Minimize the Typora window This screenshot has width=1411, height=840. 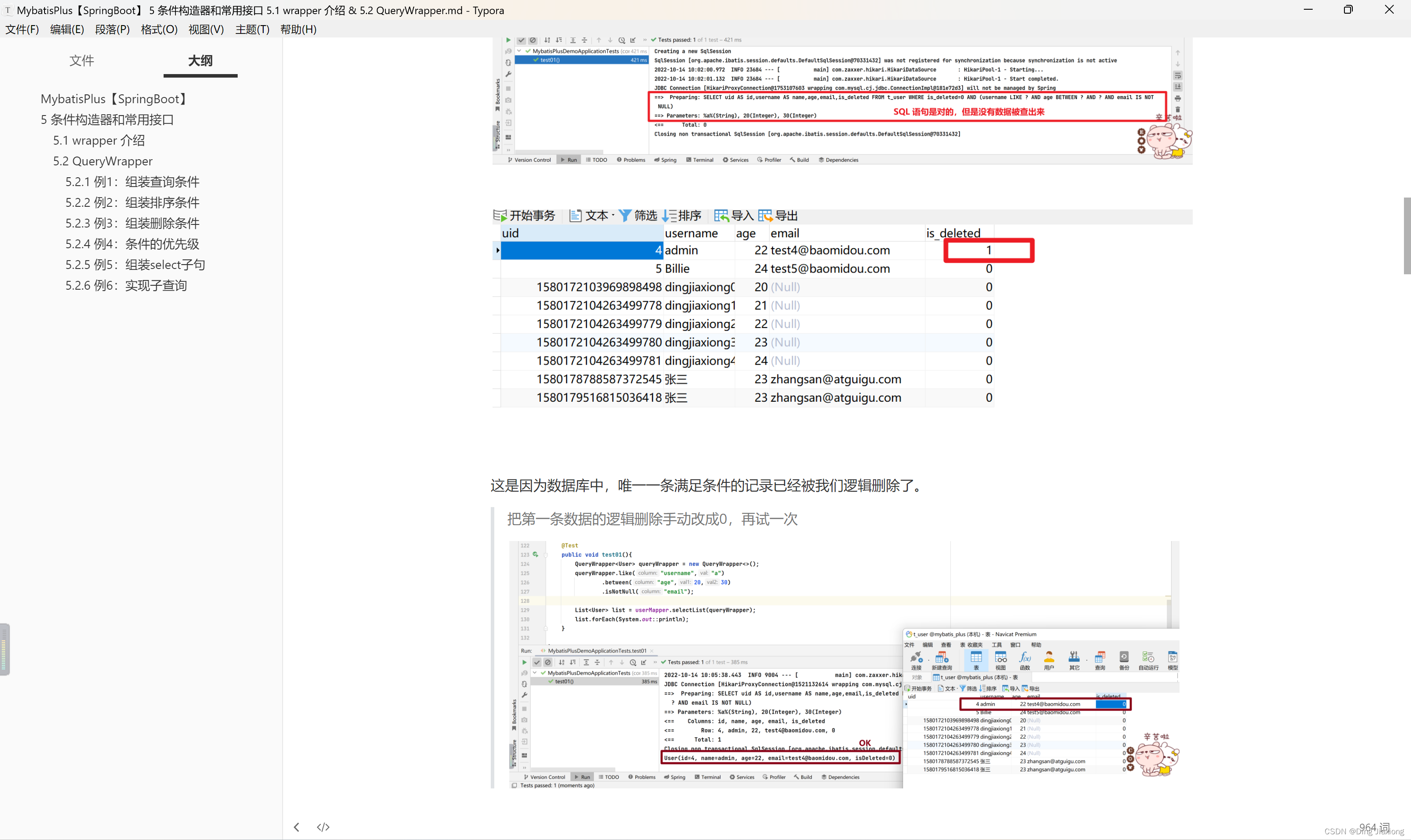[1308, 10]
